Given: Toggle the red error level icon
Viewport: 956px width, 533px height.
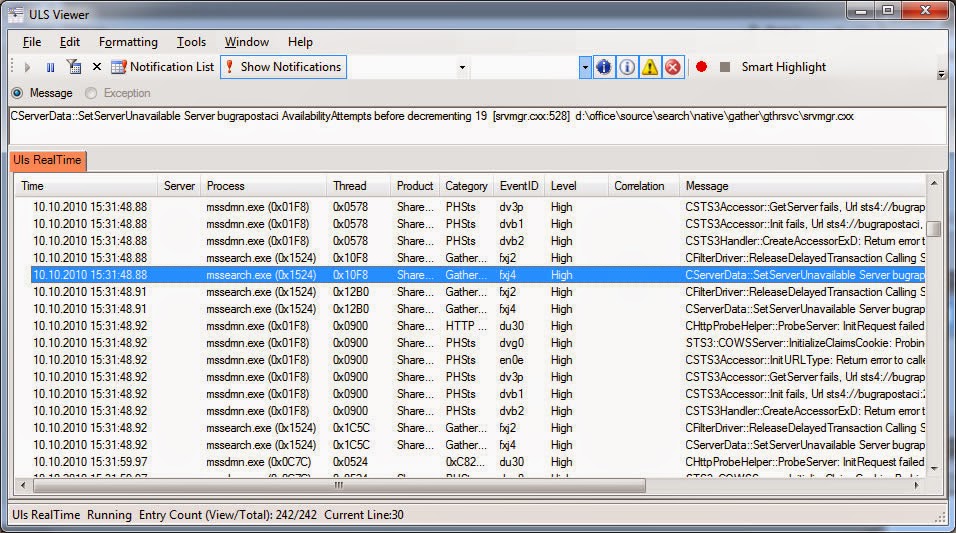Looking at the screenshot, I should coord(672,67).
